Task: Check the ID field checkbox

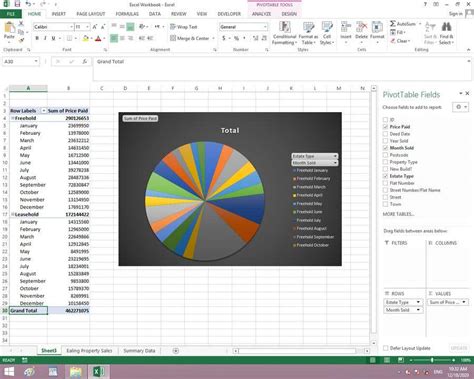Action: pyautogui.click(x=385, y=119)
